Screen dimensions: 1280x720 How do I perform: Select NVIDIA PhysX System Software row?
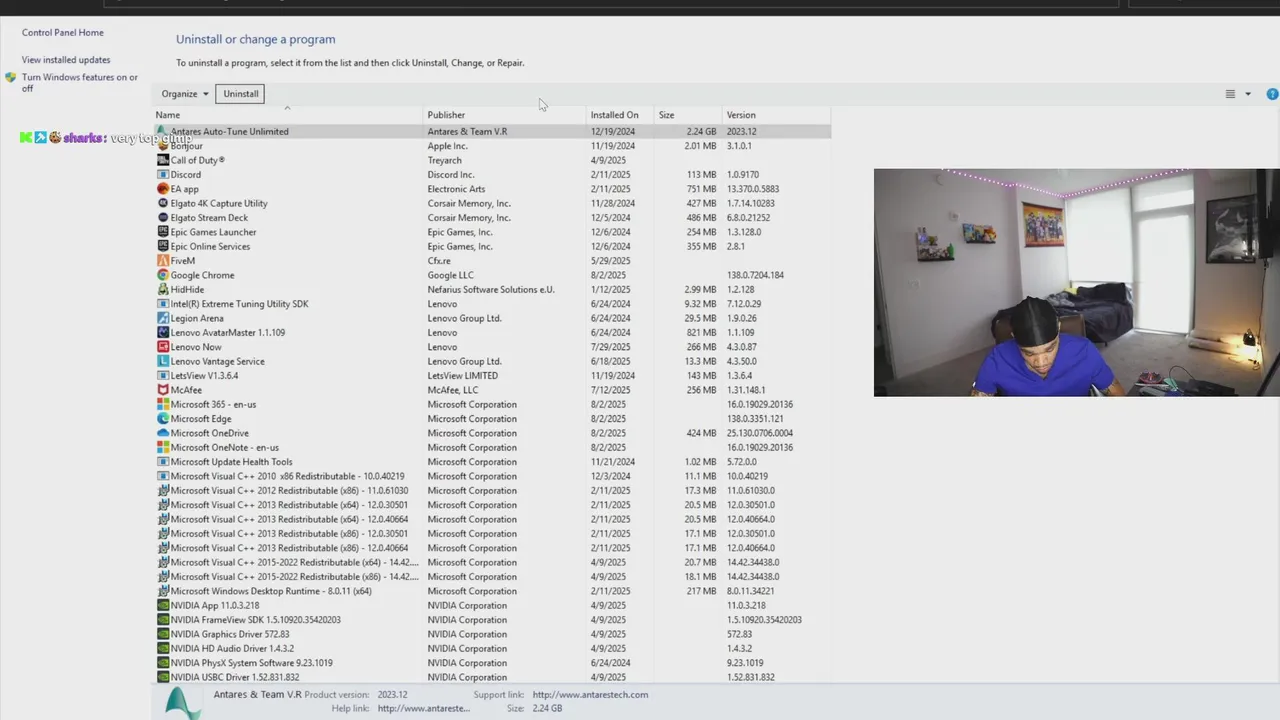click(492, 663)
